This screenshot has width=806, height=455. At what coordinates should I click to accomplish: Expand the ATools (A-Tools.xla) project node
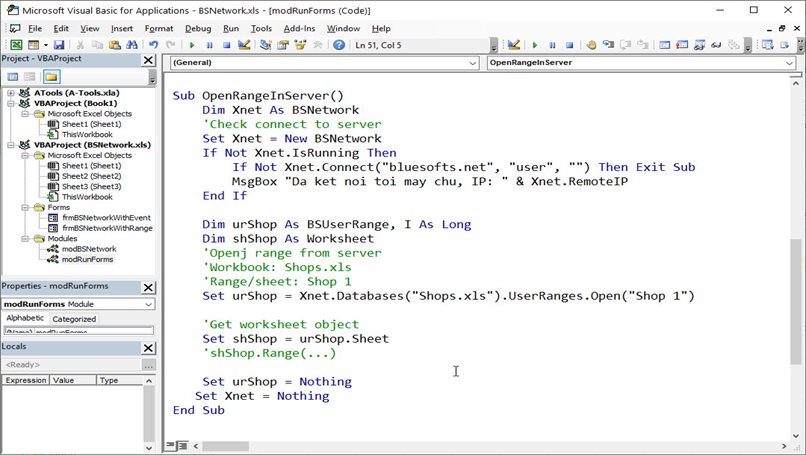coord(10,93)
